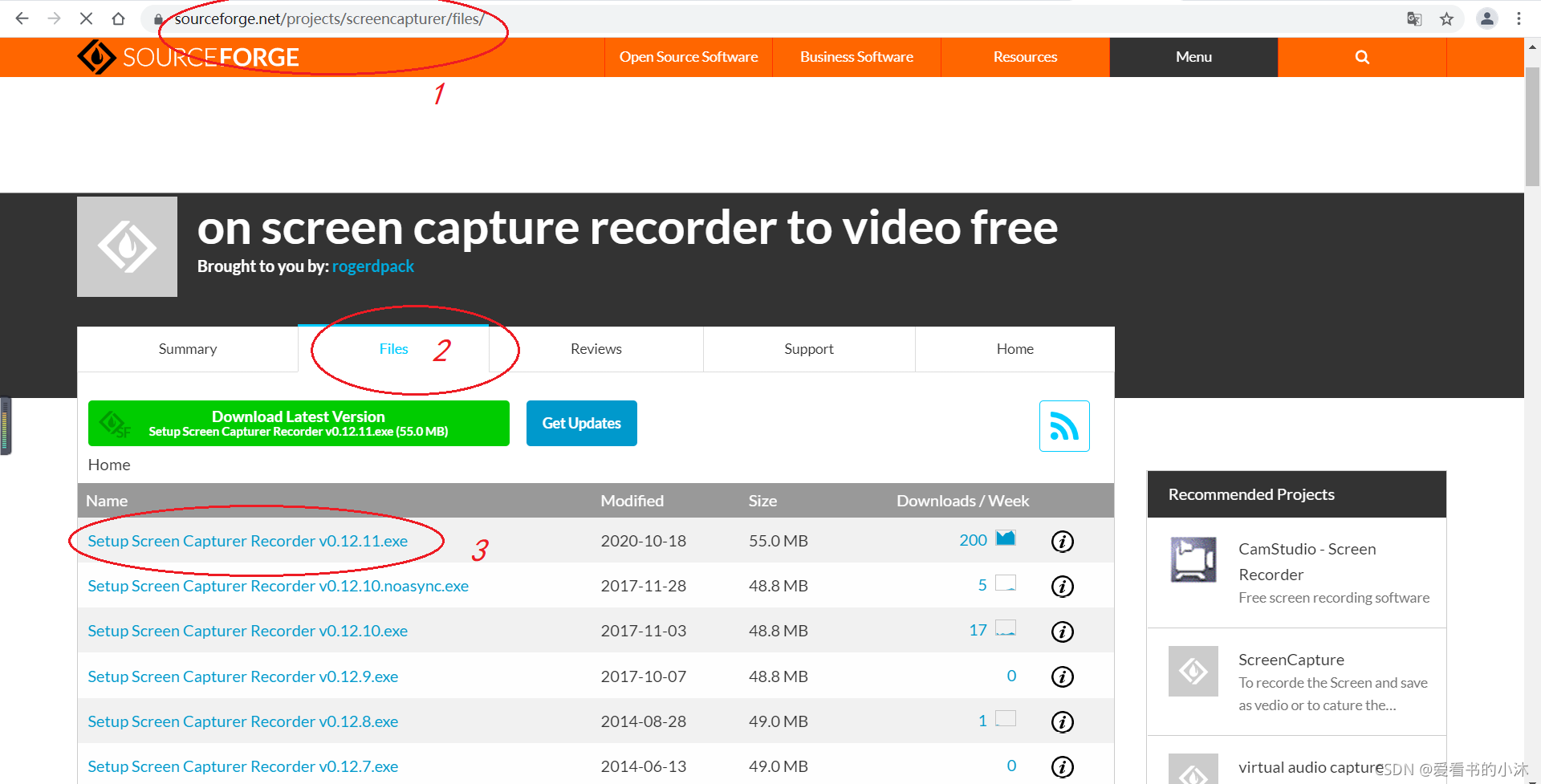Image resolution: width=1541 pixels, height=784 pixels.
Task: Switch to the Support tab
Action: click(809, 349)
